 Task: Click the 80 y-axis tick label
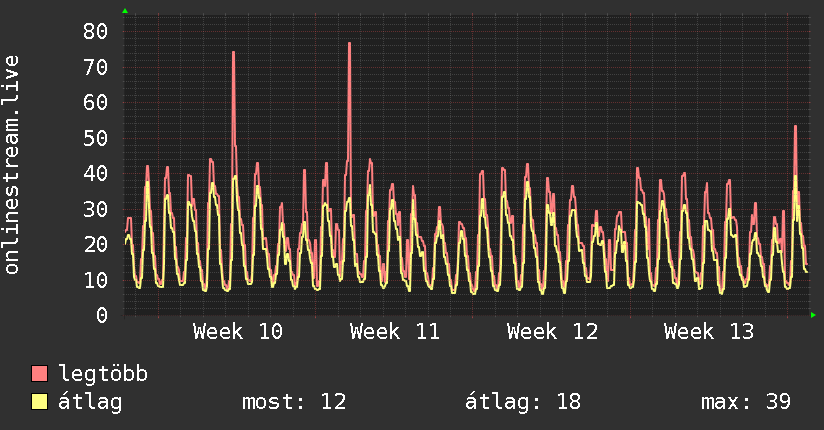[x=95, y=32]
